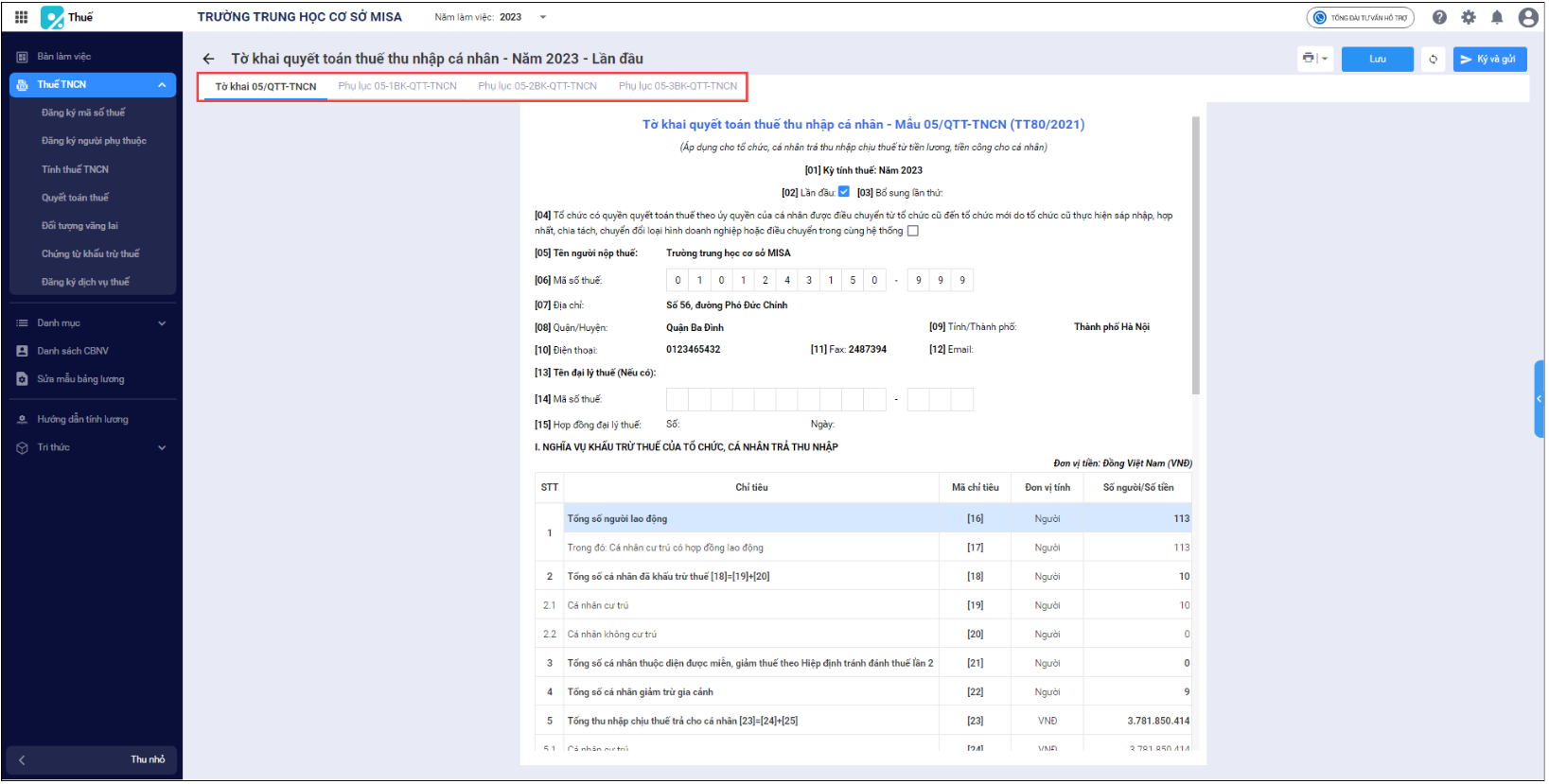The height and width of the screenshot is (784, 1549).
Task: Click the phone icon in support button
Action: tap(1320, 18)
